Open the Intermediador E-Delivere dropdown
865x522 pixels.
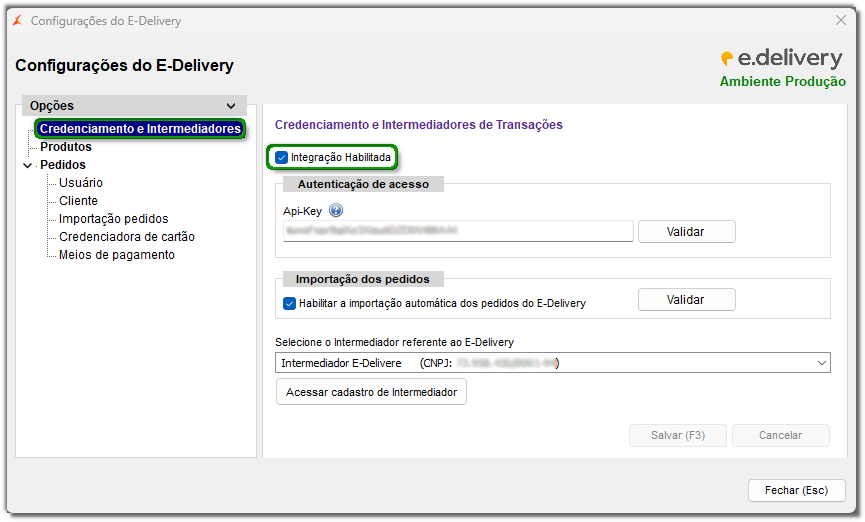pos(821,363)
